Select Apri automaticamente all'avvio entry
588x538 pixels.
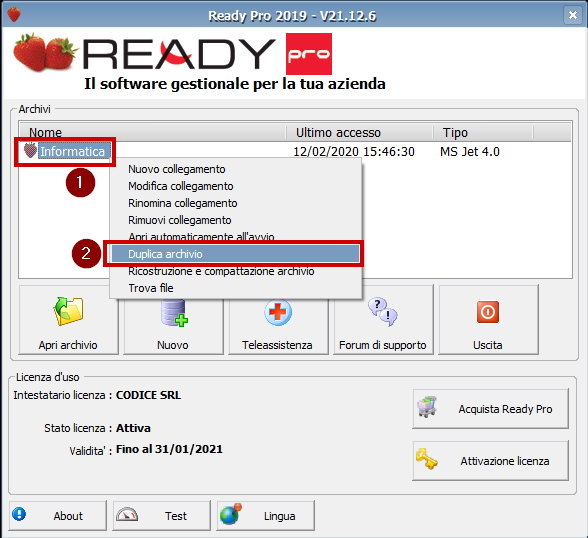pyautogui.click(x=201, y=237)
